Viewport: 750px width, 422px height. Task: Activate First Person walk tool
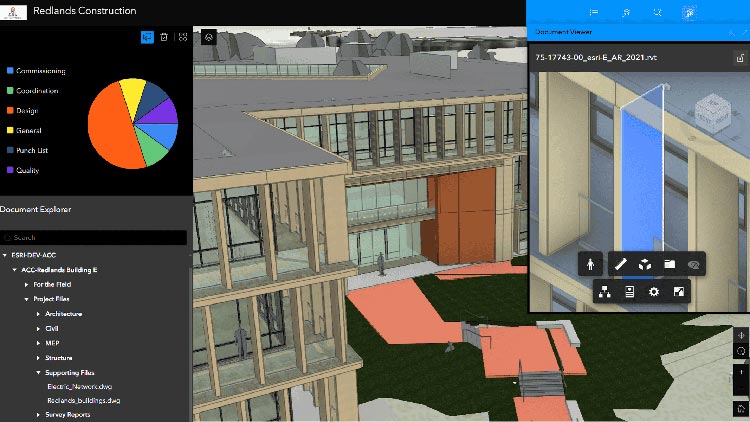point(590,264)
